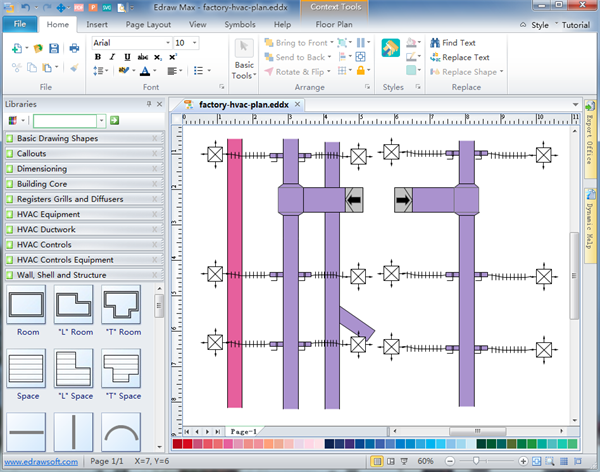
Task: Open the www.edrawsoft.com link
Action: point(42,461)
